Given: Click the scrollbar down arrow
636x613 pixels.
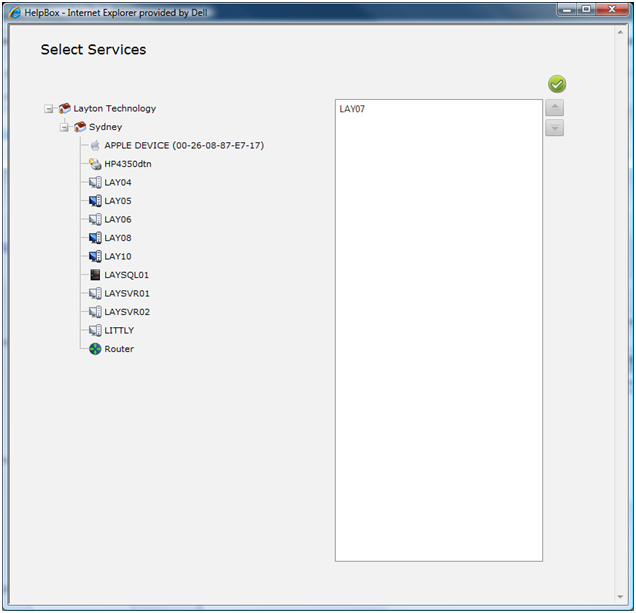Looking at the screenshot, I should click(x=620, y=596).
